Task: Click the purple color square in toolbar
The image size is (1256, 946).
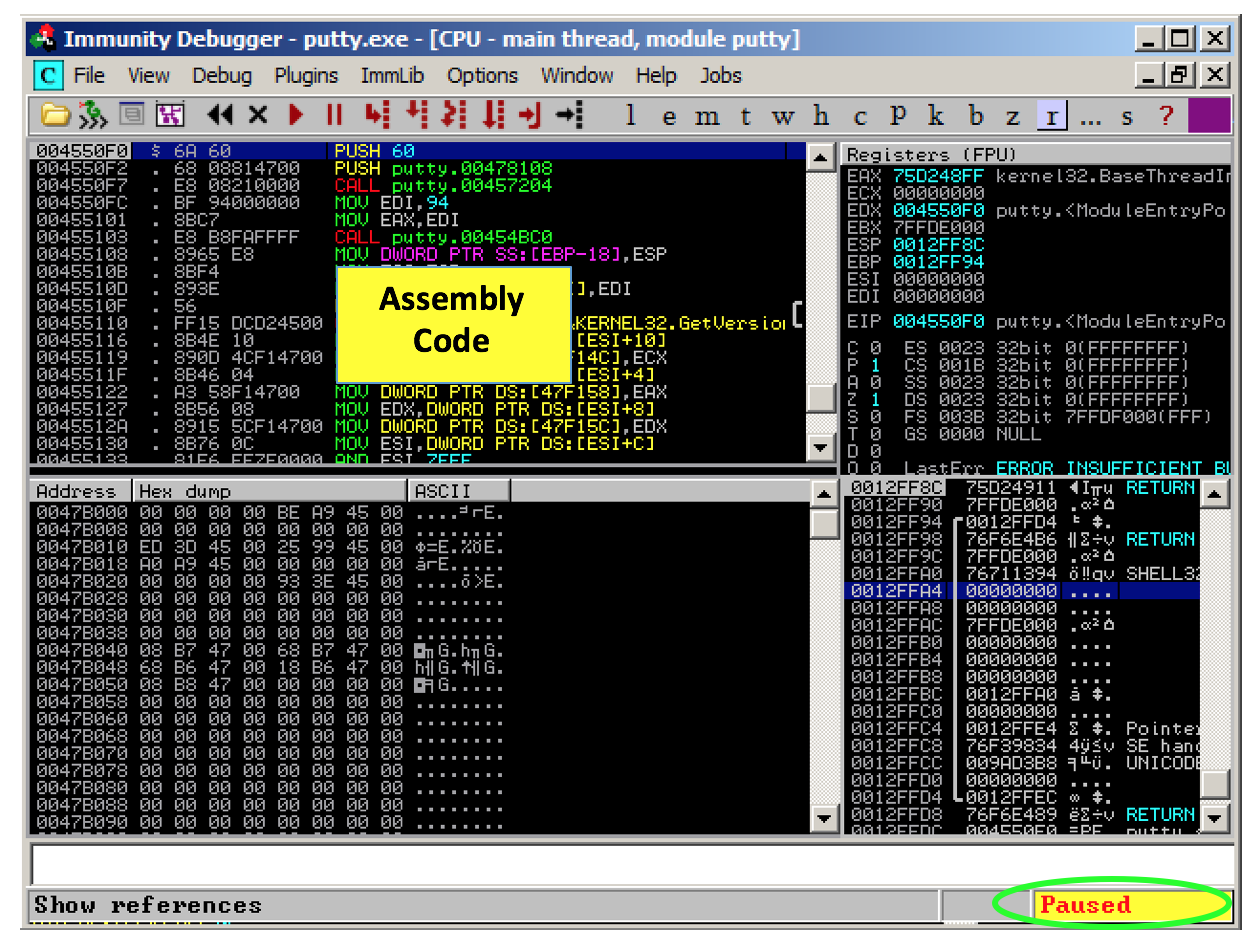Action: tap(1209, 116)
